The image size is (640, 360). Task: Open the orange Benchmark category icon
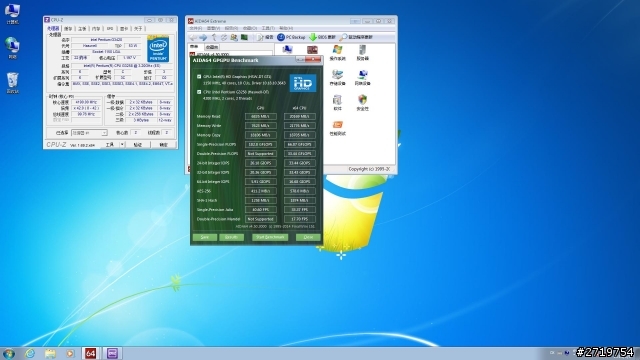[337, 128]
